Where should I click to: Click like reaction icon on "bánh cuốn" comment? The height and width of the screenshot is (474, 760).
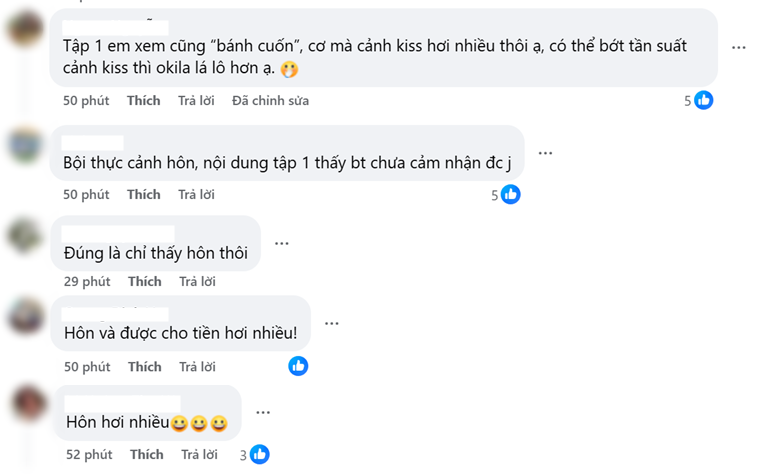704,100
